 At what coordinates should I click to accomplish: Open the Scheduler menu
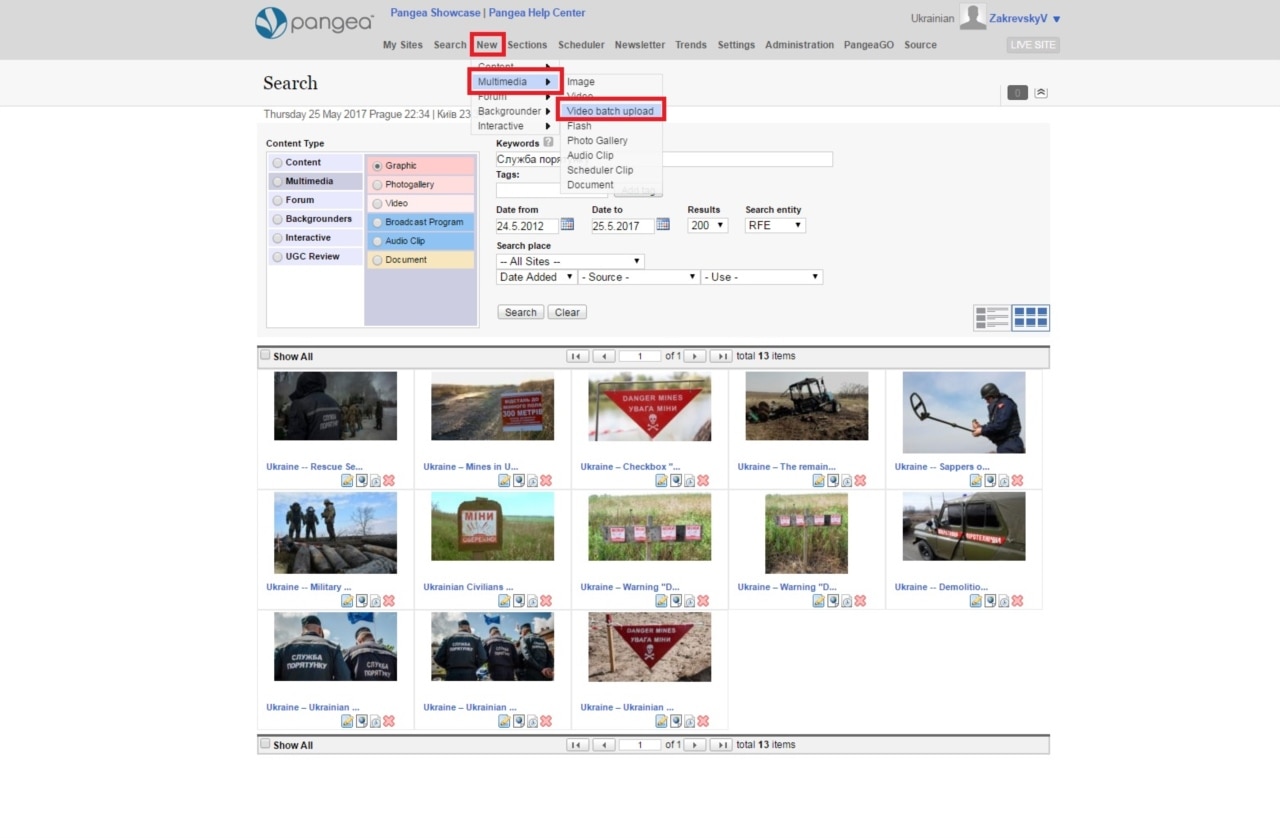click(581, 45)
